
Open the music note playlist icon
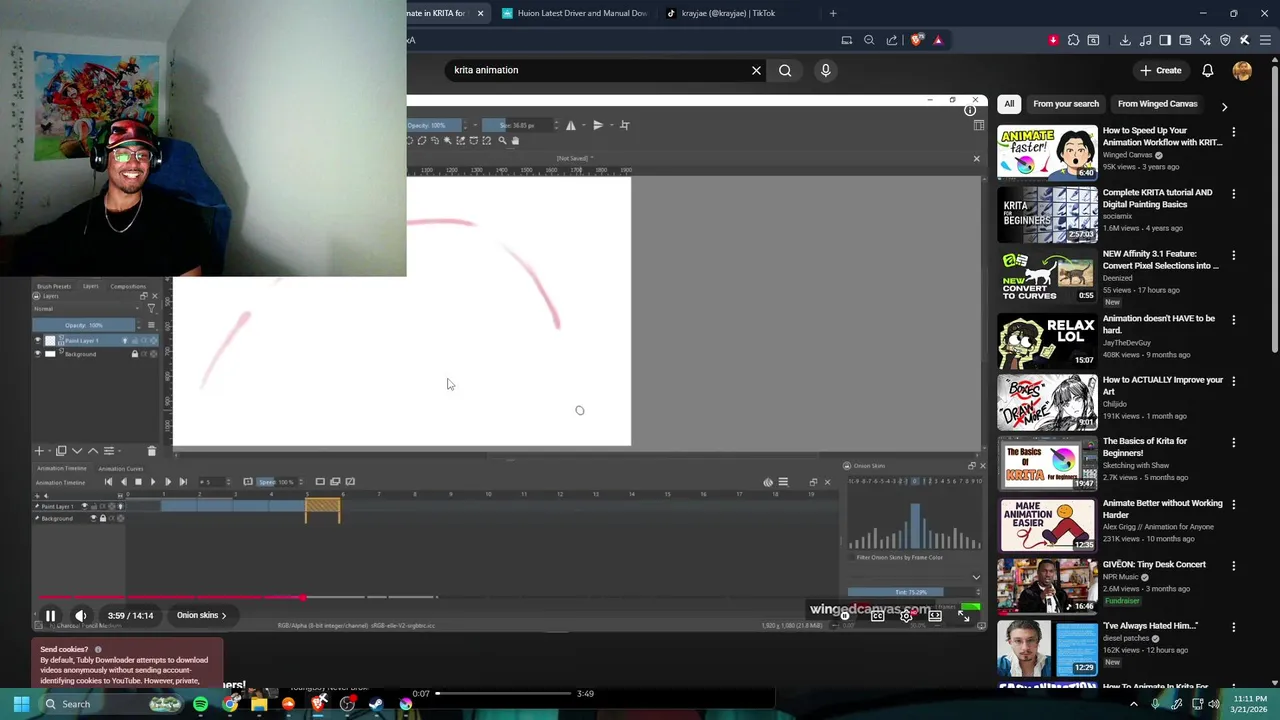click(1146, 40)
